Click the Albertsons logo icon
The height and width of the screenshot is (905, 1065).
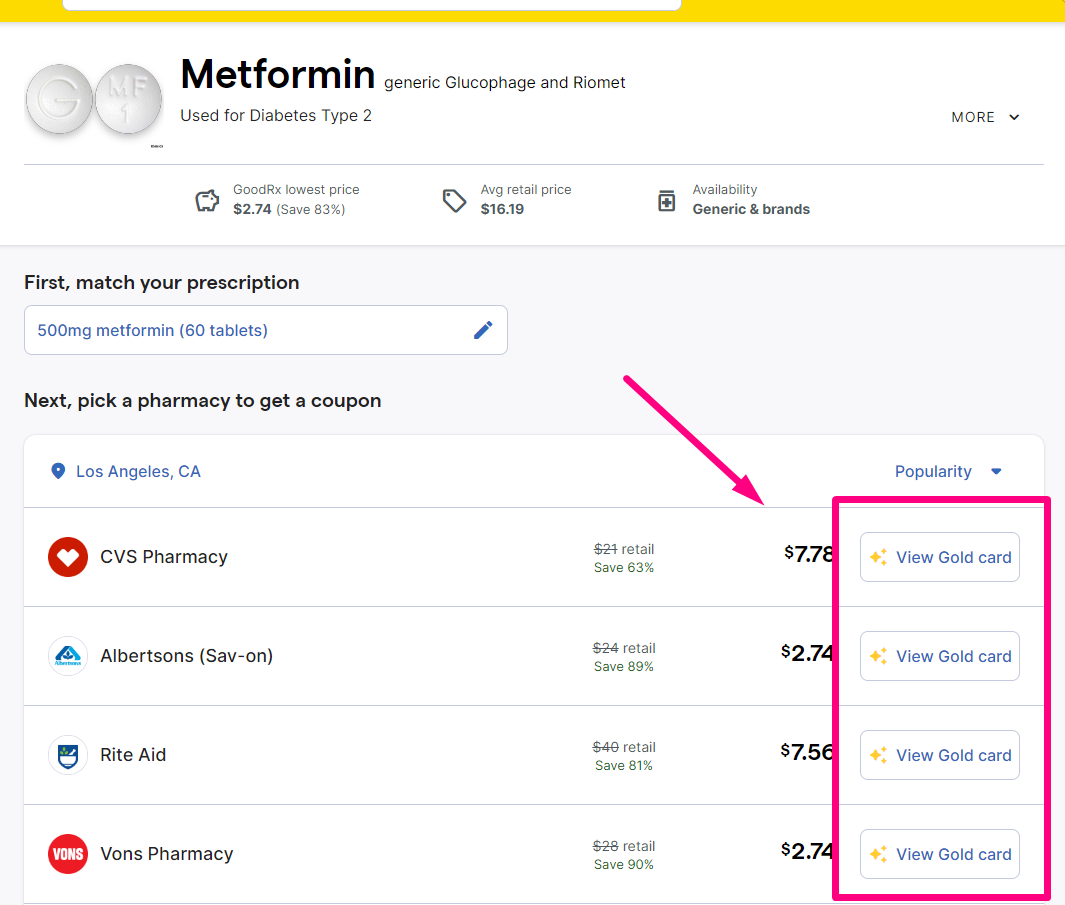(x=68, y=656)
